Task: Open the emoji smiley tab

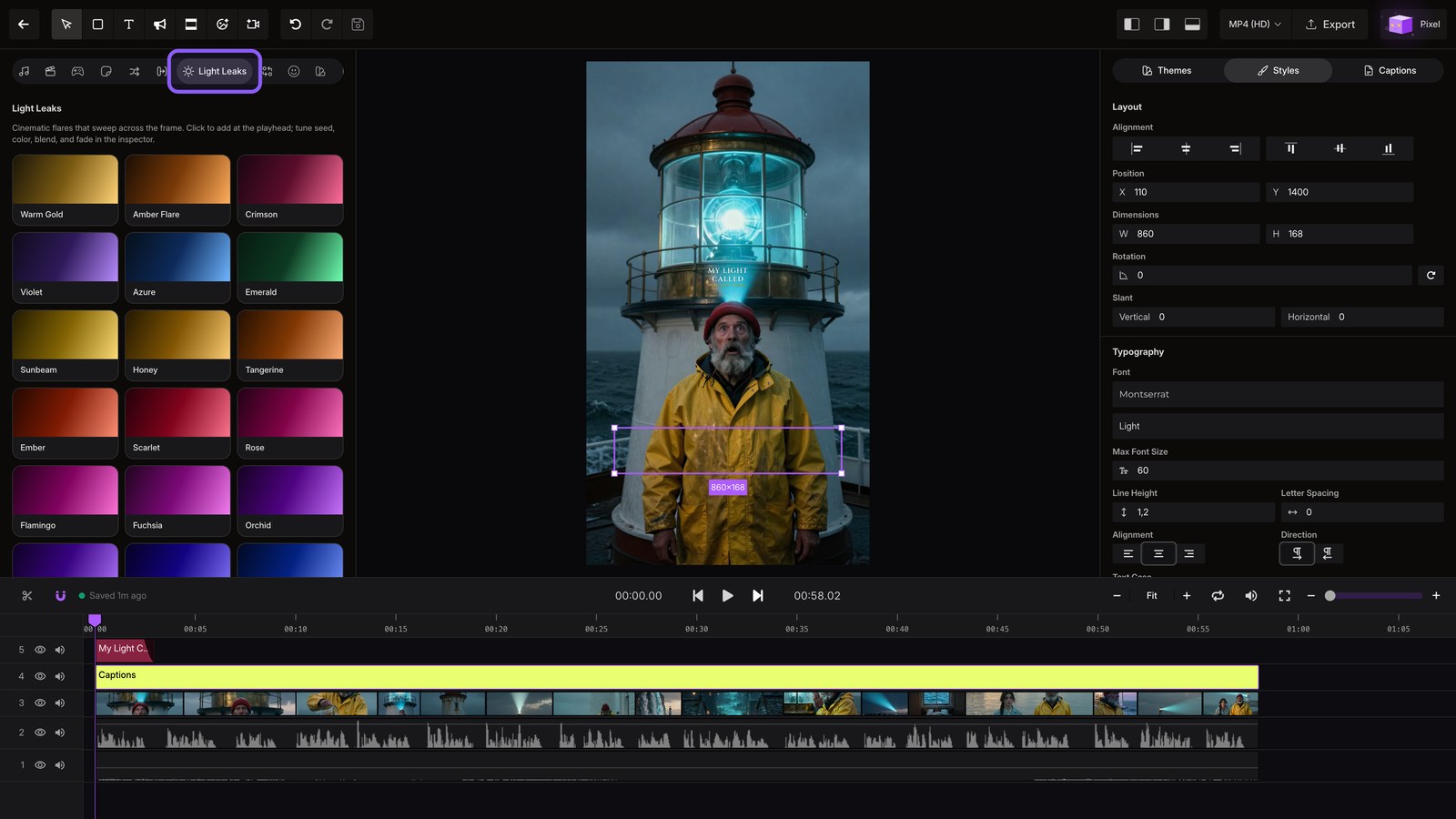Action: coord(294,71)
